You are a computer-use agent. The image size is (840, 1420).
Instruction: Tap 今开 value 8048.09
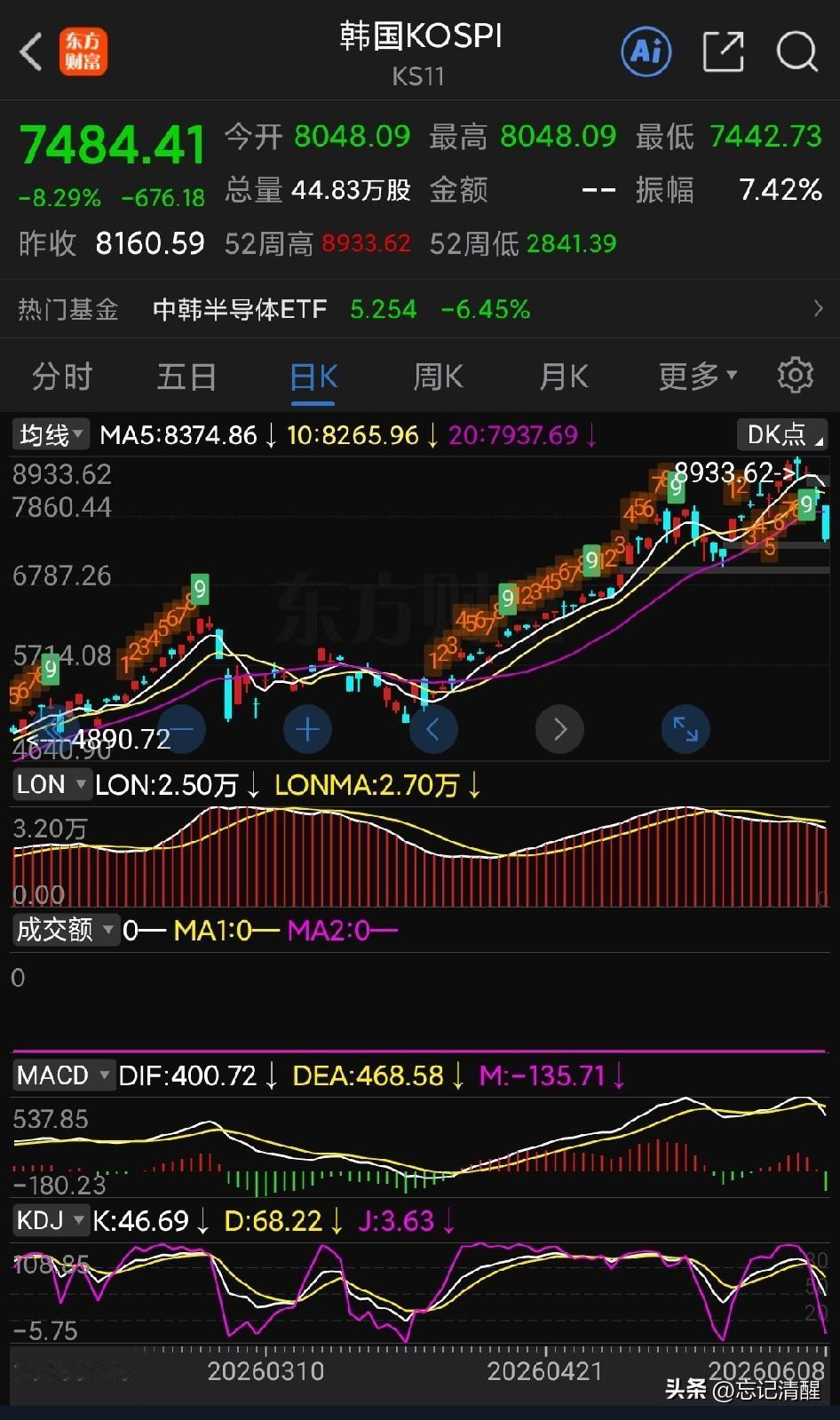(353, 136)
